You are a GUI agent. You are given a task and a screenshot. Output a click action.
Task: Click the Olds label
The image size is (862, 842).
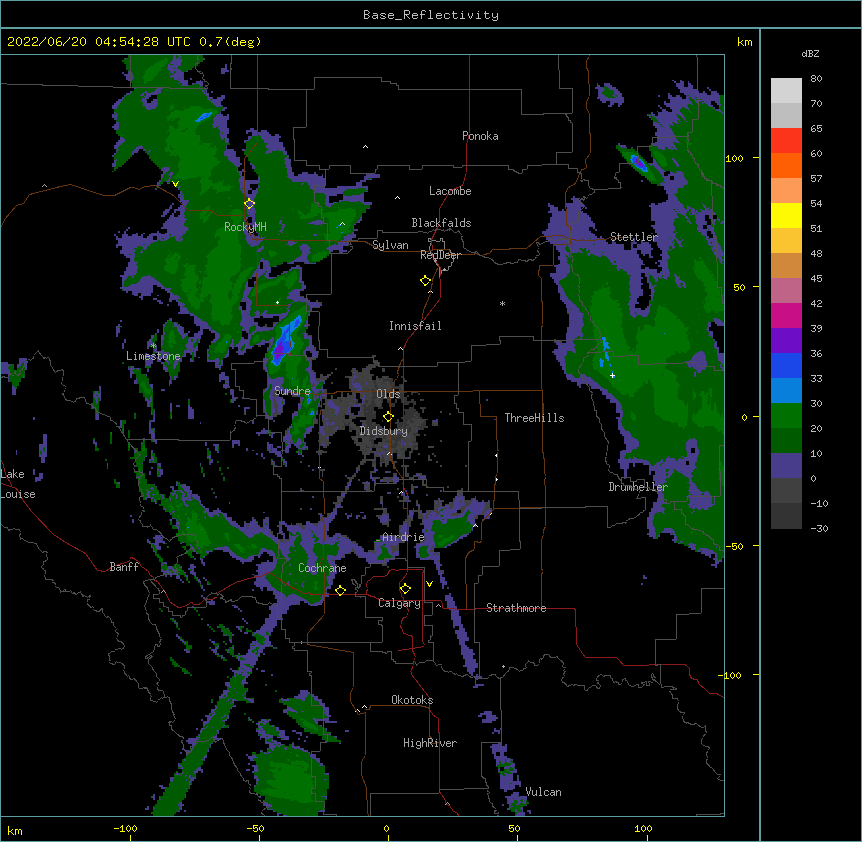[x=388, y=394]
